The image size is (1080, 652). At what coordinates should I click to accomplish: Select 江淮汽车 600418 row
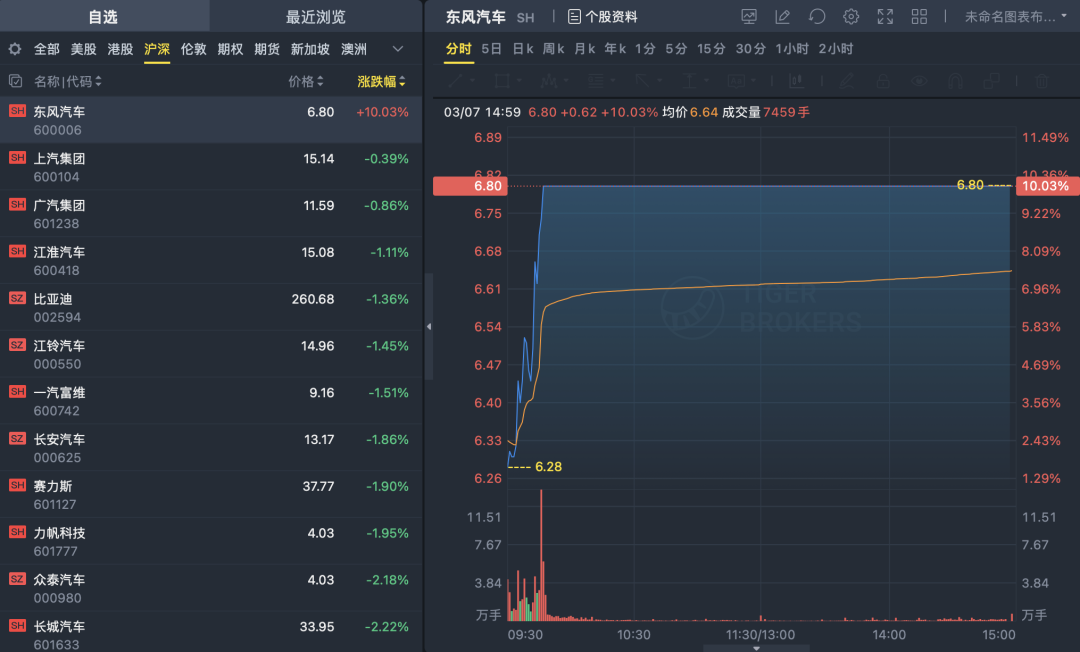point(211,260)
